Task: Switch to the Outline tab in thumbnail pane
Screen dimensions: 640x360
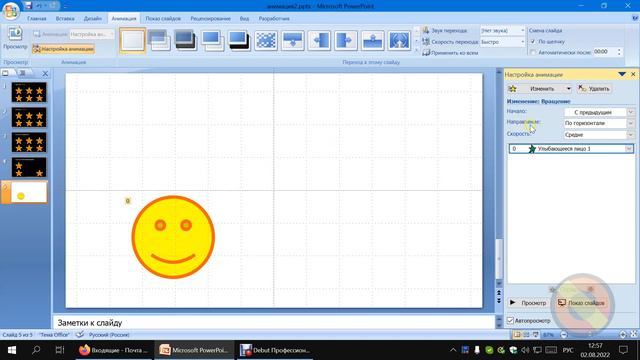Action: coord(22,73)
